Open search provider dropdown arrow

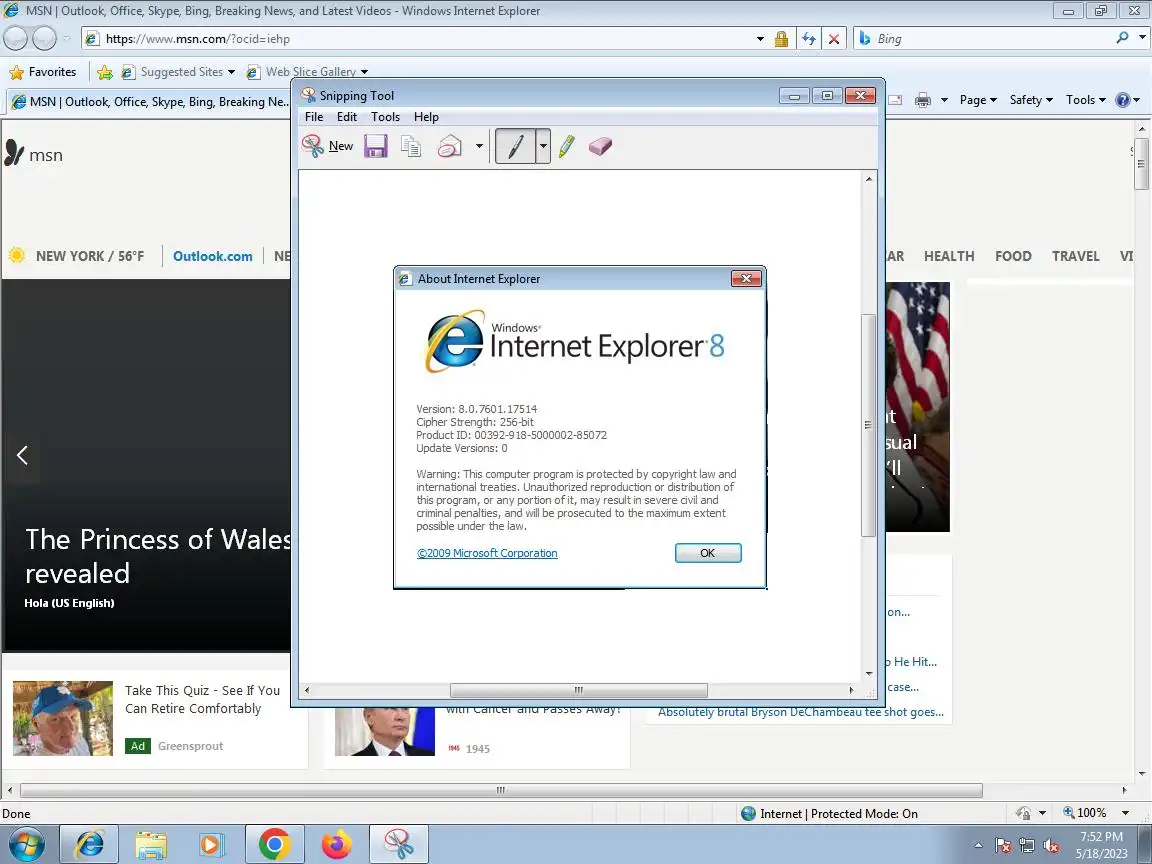point(1142,37)
